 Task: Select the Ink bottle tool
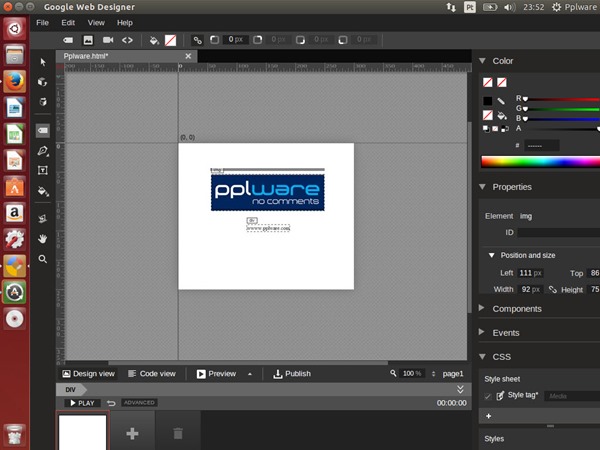(43, 218)
